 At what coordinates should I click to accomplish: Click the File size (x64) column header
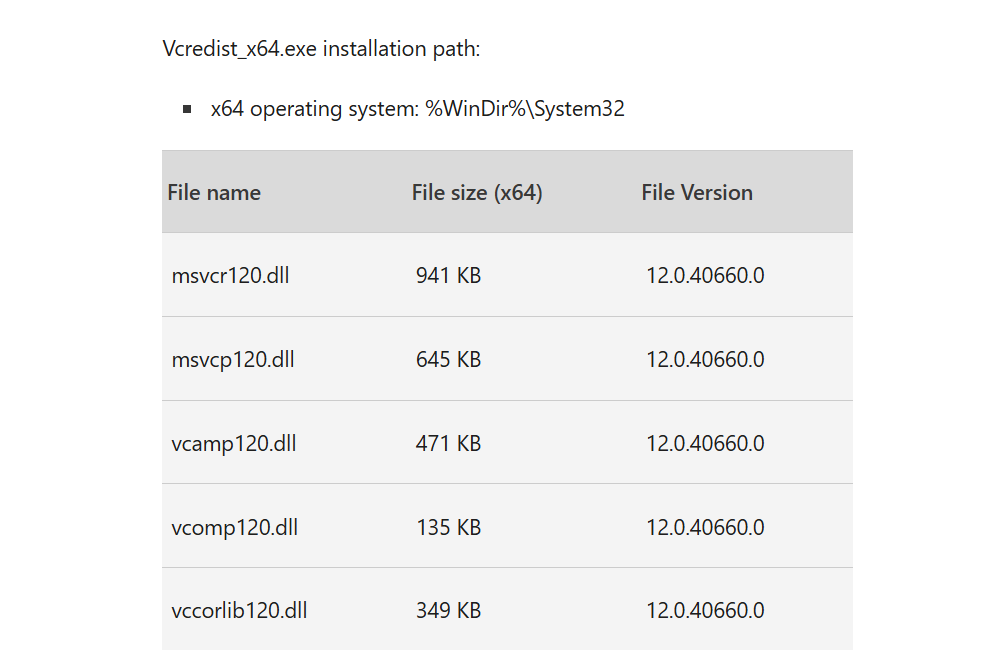coord(477,193)
